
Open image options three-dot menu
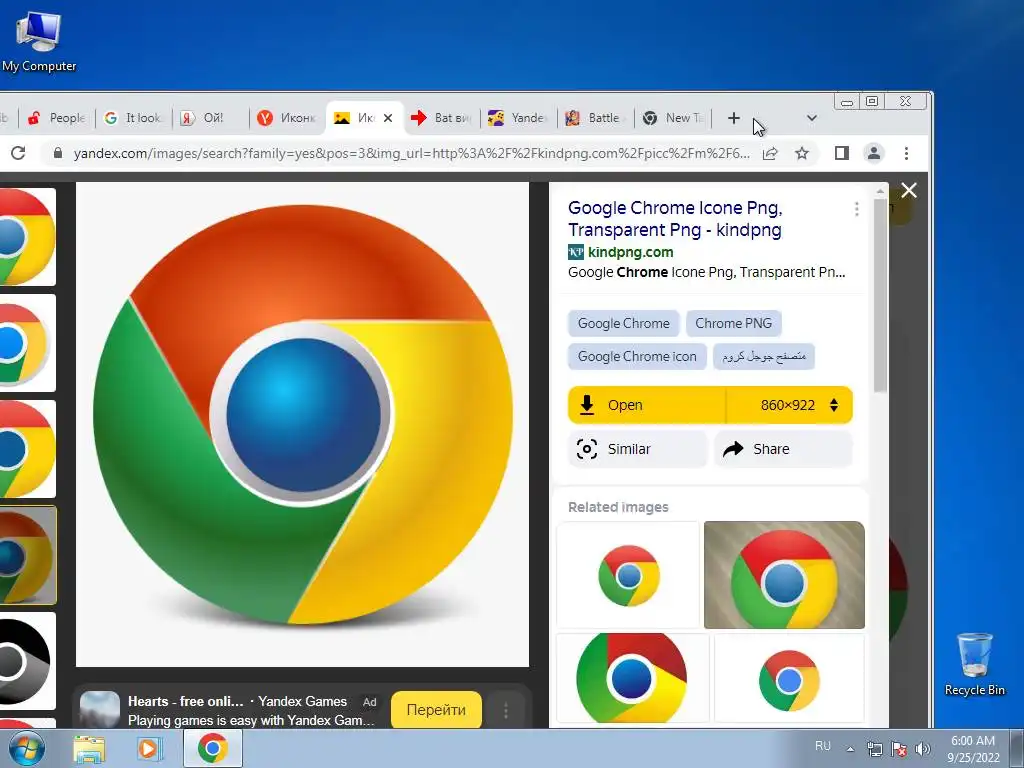tap(856, 209)
